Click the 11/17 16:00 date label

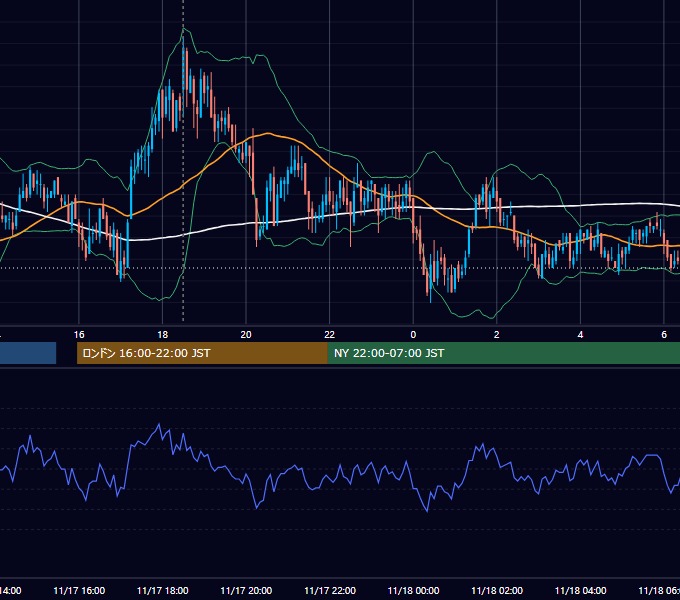pyautogui.click(x=79, y=590)
